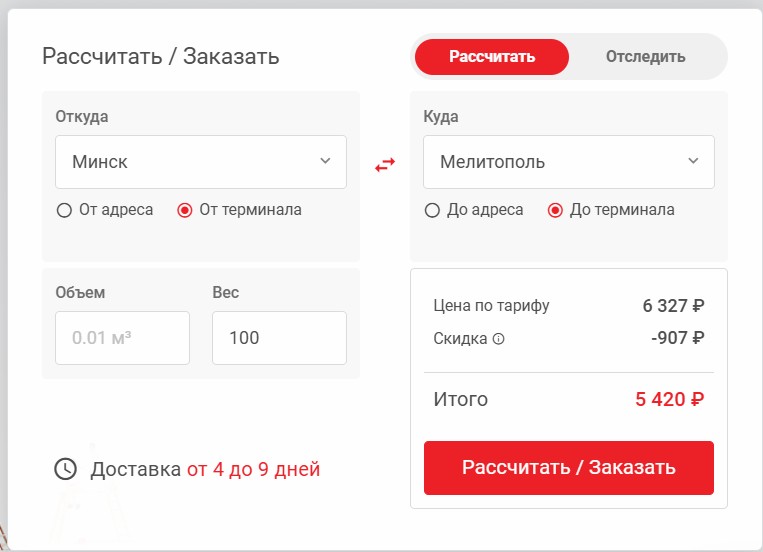Click the tariff price 6 327 ₽
The height and width of the screenshot is (552, 763).
coord(673,306)
